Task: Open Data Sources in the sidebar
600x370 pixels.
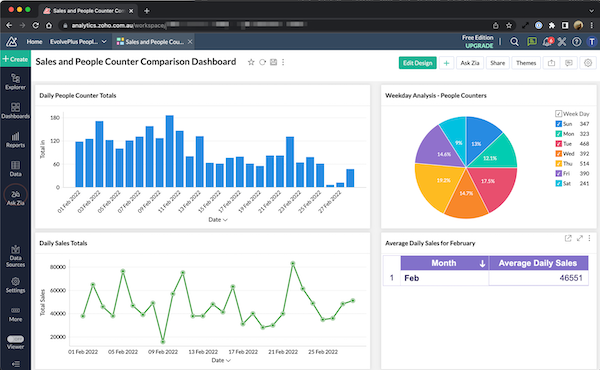Action: (15, 256)
